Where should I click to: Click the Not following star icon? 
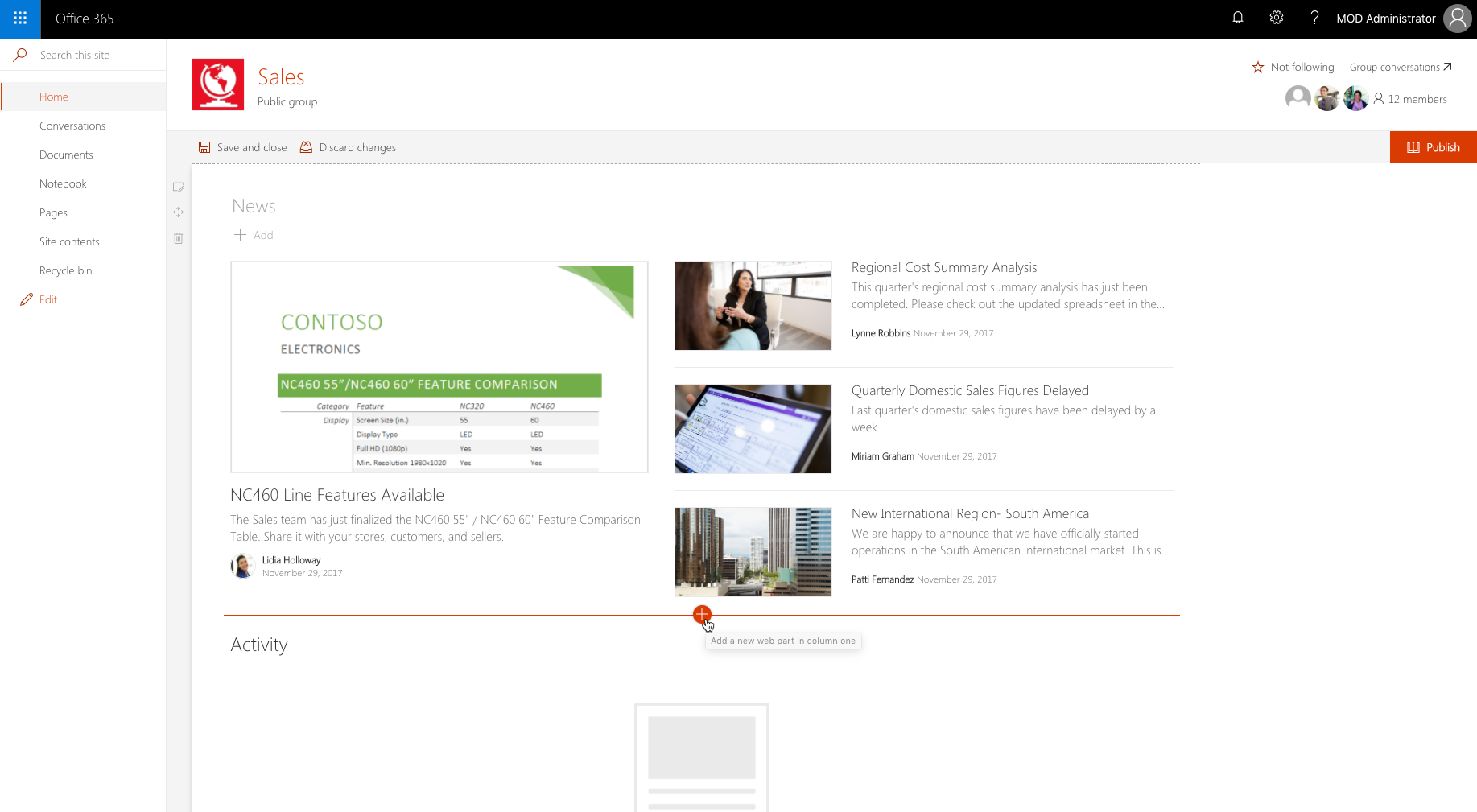tap(1258, 67)
